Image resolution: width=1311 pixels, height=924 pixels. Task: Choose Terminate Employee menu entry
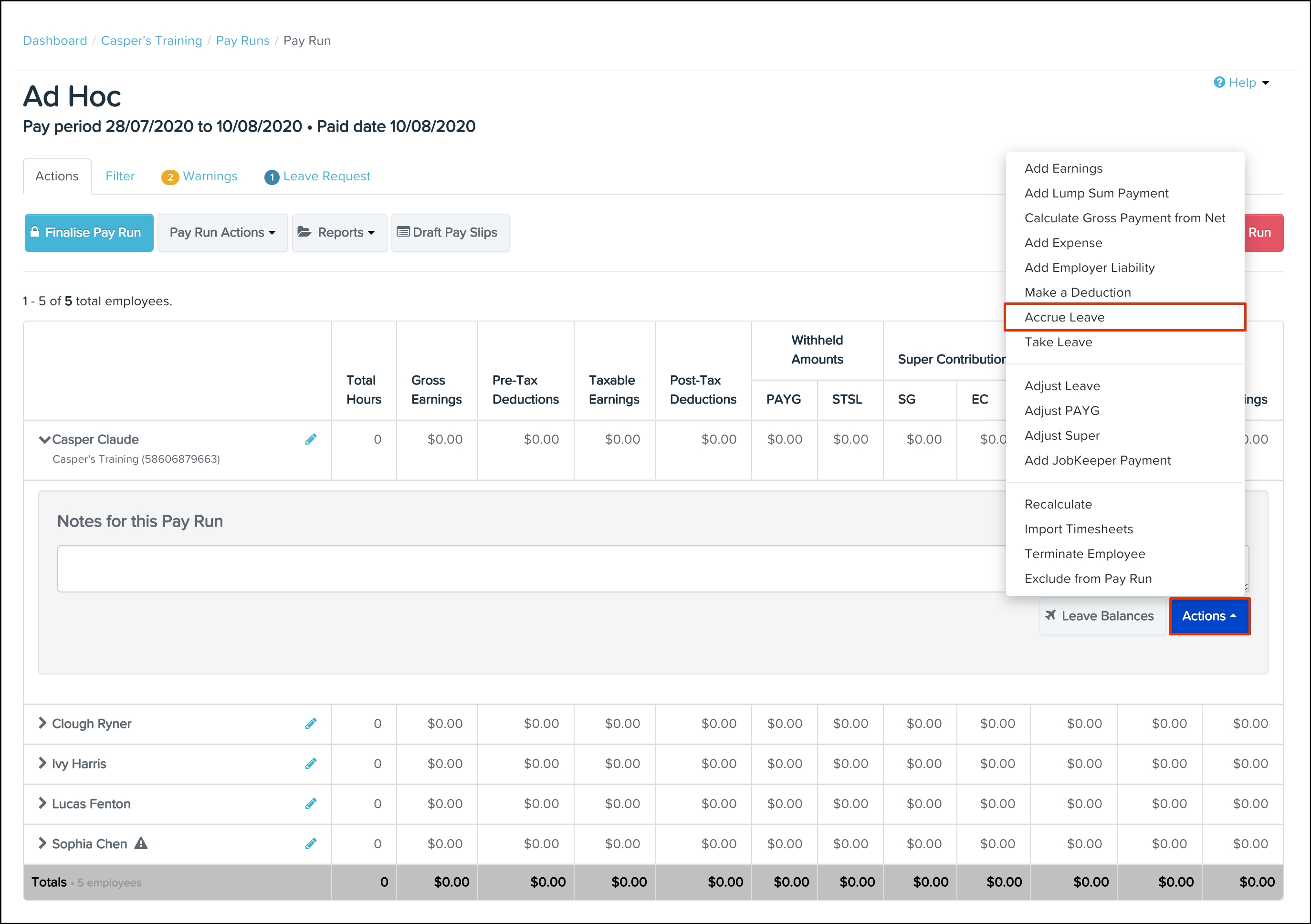coord(1084,554)
